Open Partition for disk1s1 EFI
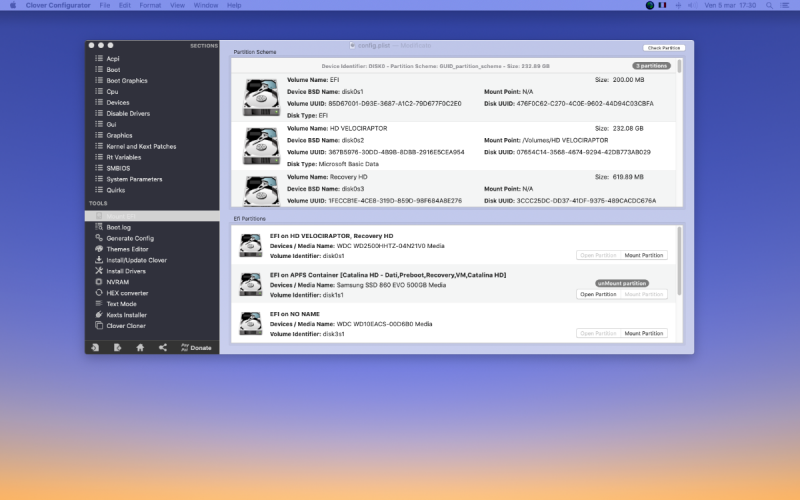The width and height of the screenshot is (800, 500). click(x=598, y=294)
